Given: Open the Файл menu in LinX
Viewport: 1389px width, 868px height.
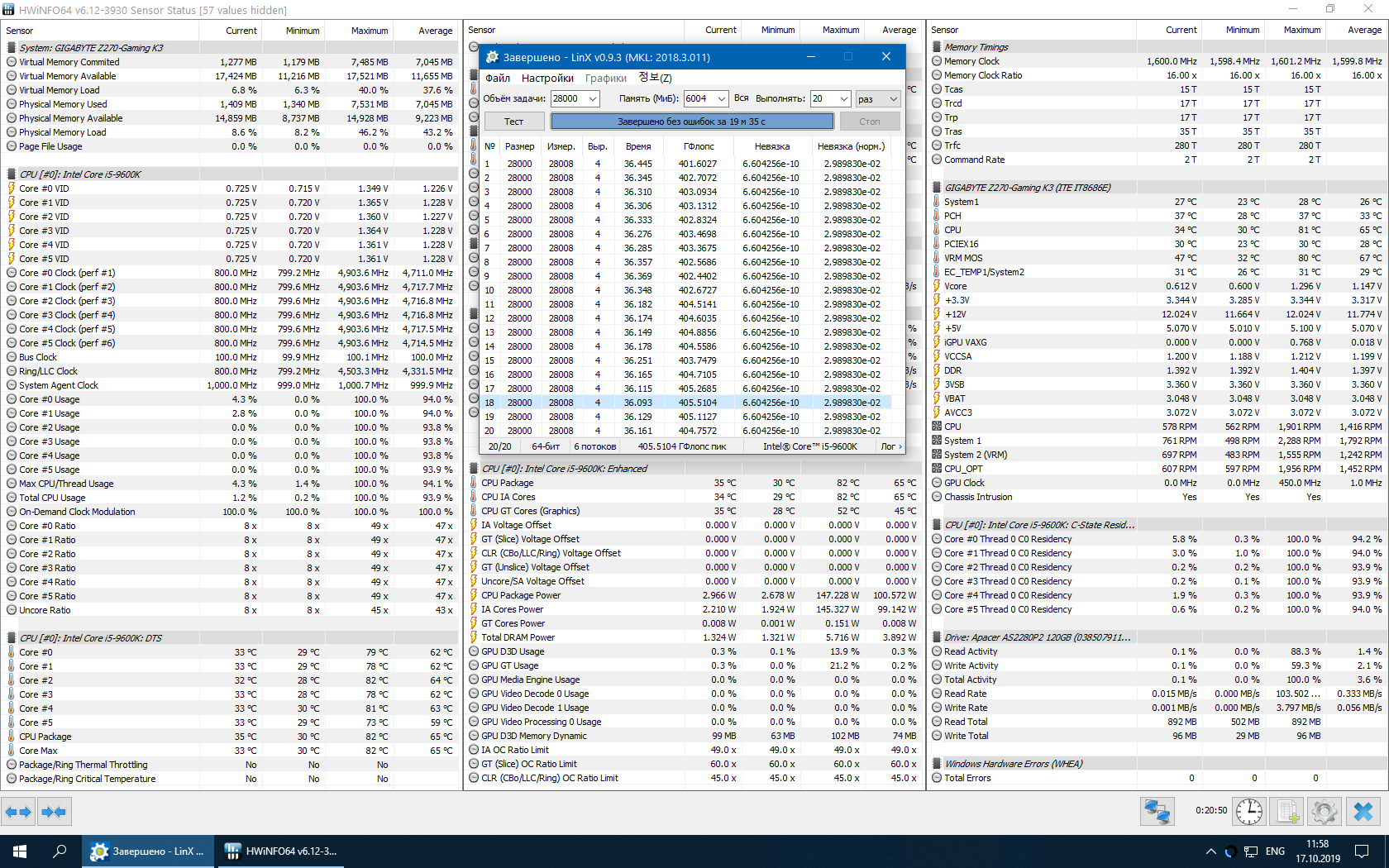Looking at the screenshot, I should point(498,78).
